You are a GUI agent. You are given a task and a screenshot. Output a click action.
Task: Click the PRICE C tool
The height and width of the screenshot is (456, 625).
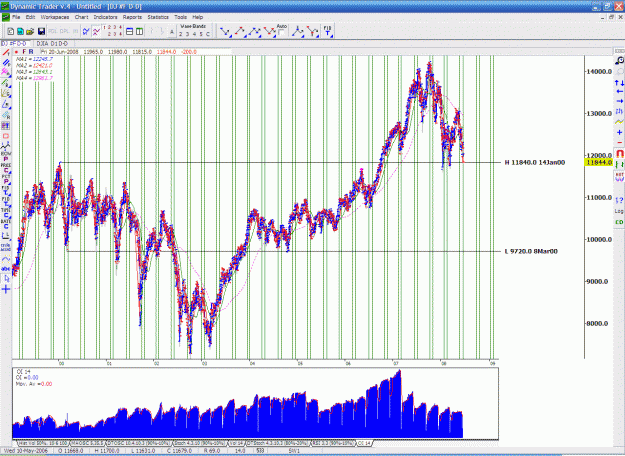(x=6, y=168)
